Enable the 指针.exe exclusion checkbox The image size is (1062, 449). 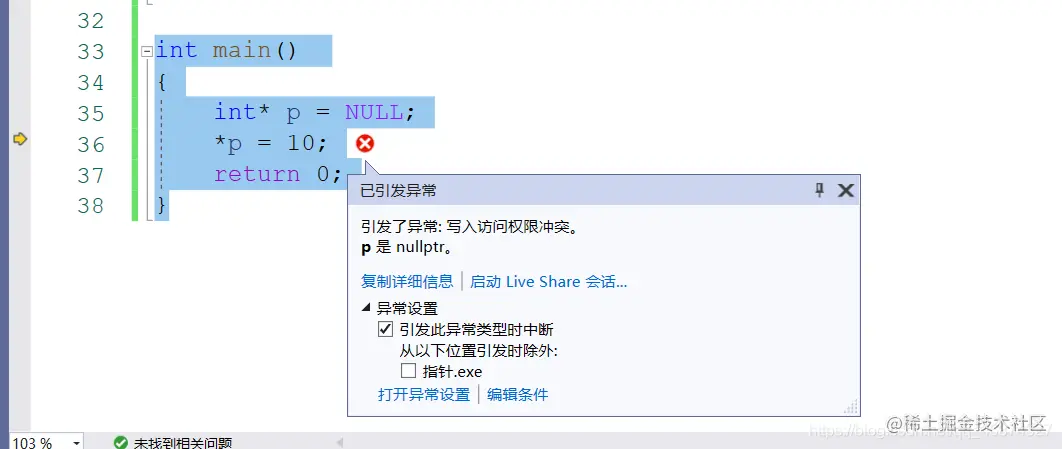[408, 370]
